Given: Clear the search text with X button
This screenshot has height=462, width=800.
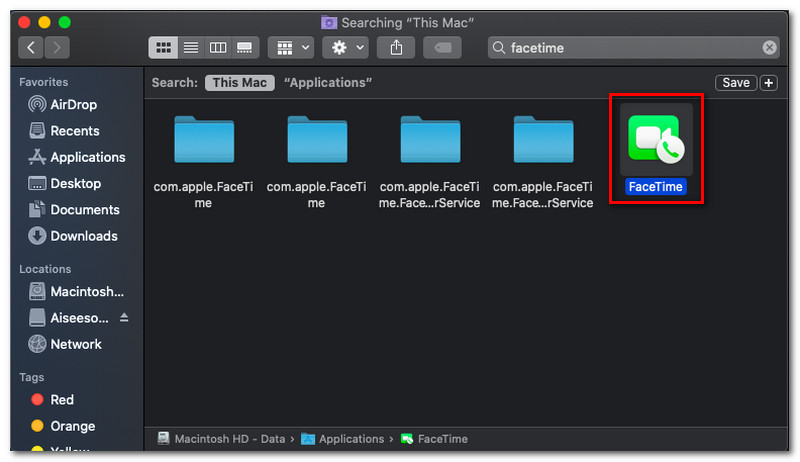Looking at the screenshot, I should [769, 48].
